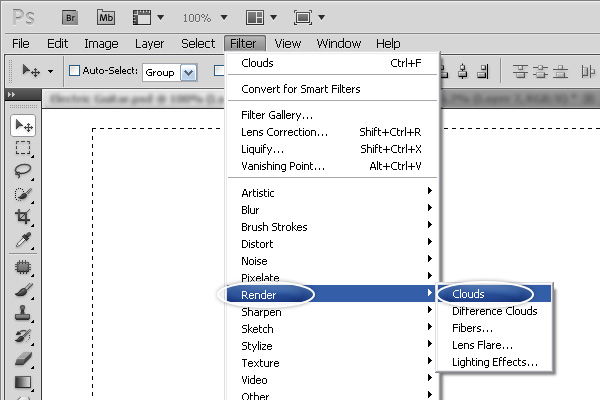600x400 pixels.
Task: Click the Screen Mode icon
Action: (303, 18)
